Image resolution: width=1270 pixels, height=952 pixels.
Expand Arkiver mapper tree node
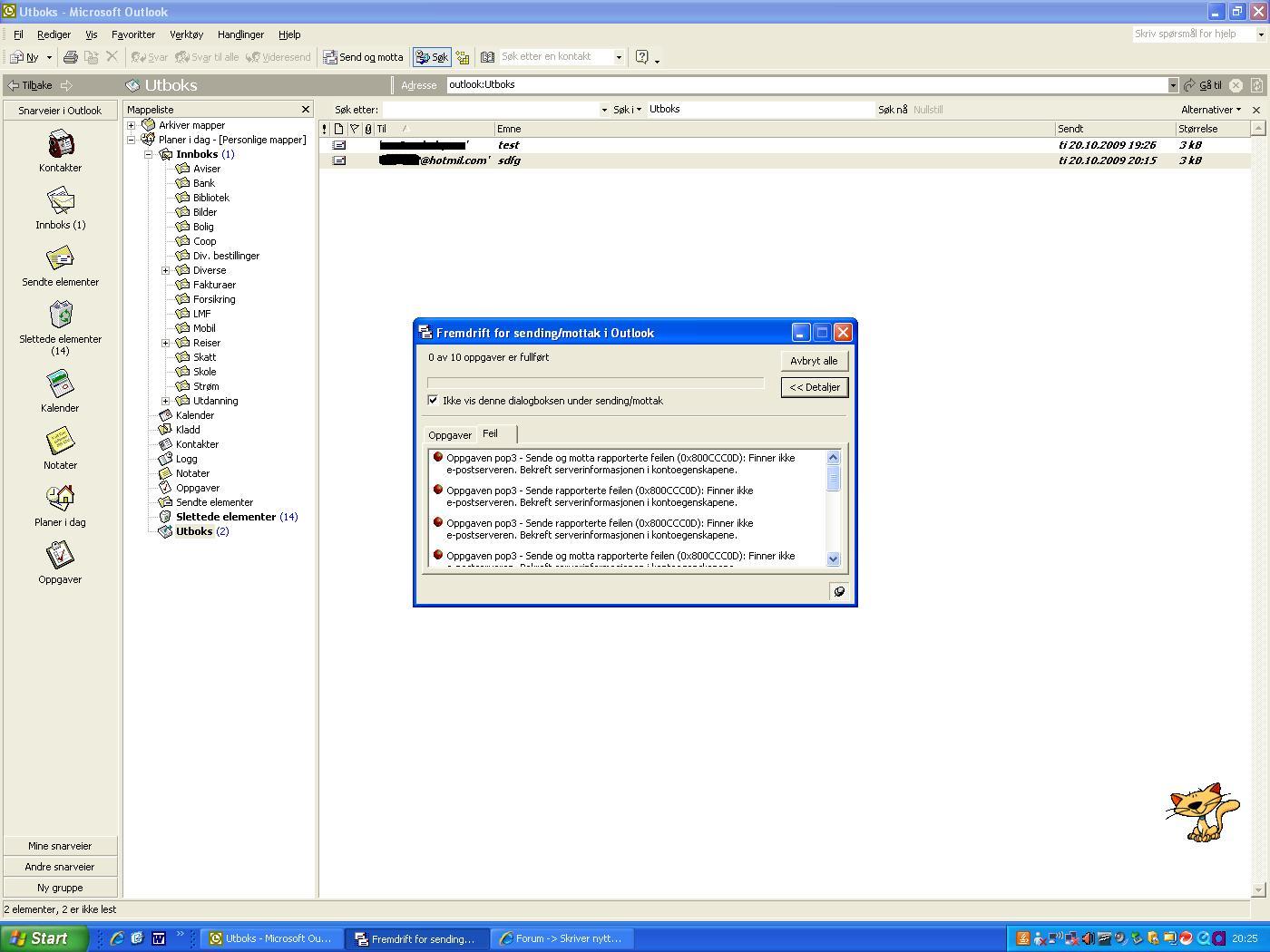[x=132, y=125]
